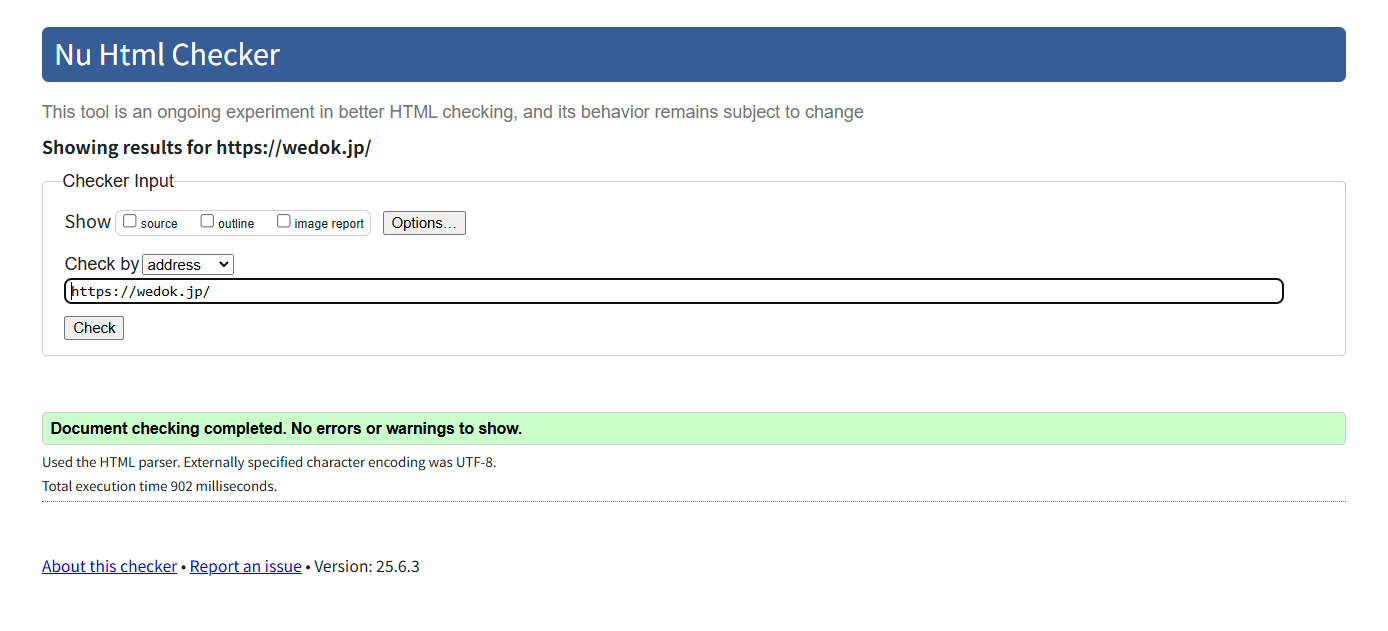Follow the Report an issue link
Screen dimensions: 1388x631
(245, 566)
